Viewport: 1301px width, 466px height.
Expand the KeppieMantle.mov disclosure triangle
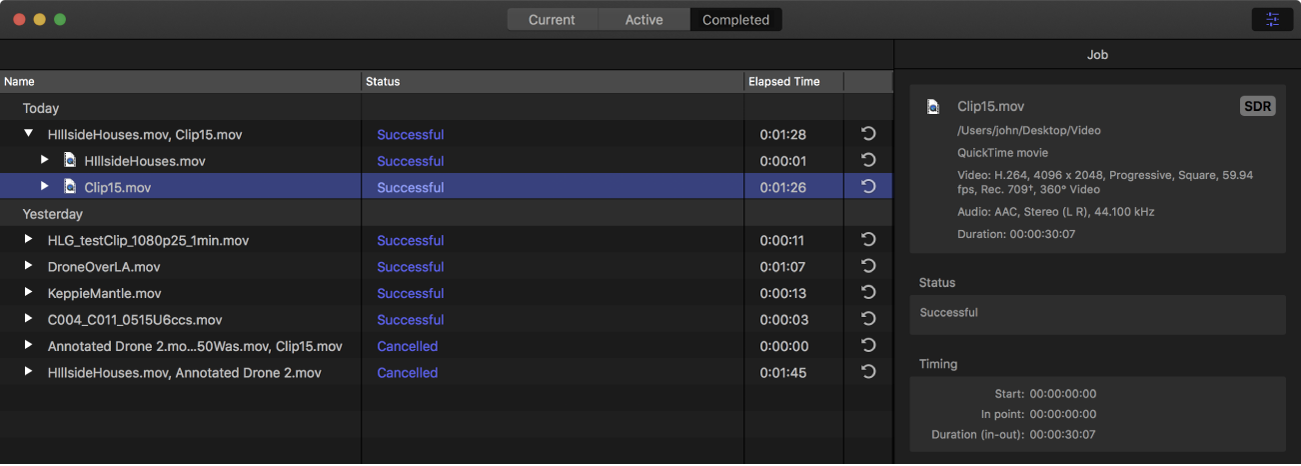point(29,293)
